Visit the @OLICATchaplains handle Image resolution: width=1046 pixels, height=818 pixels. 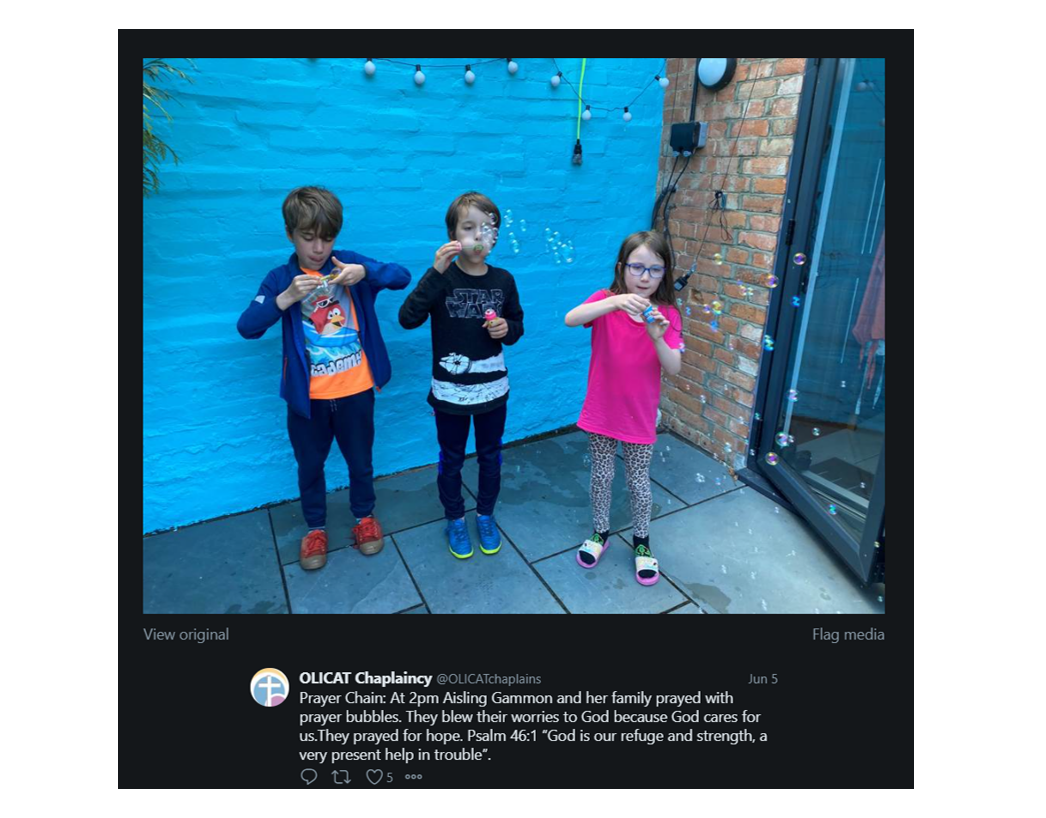pyautogui.click(x=488, y=679)
